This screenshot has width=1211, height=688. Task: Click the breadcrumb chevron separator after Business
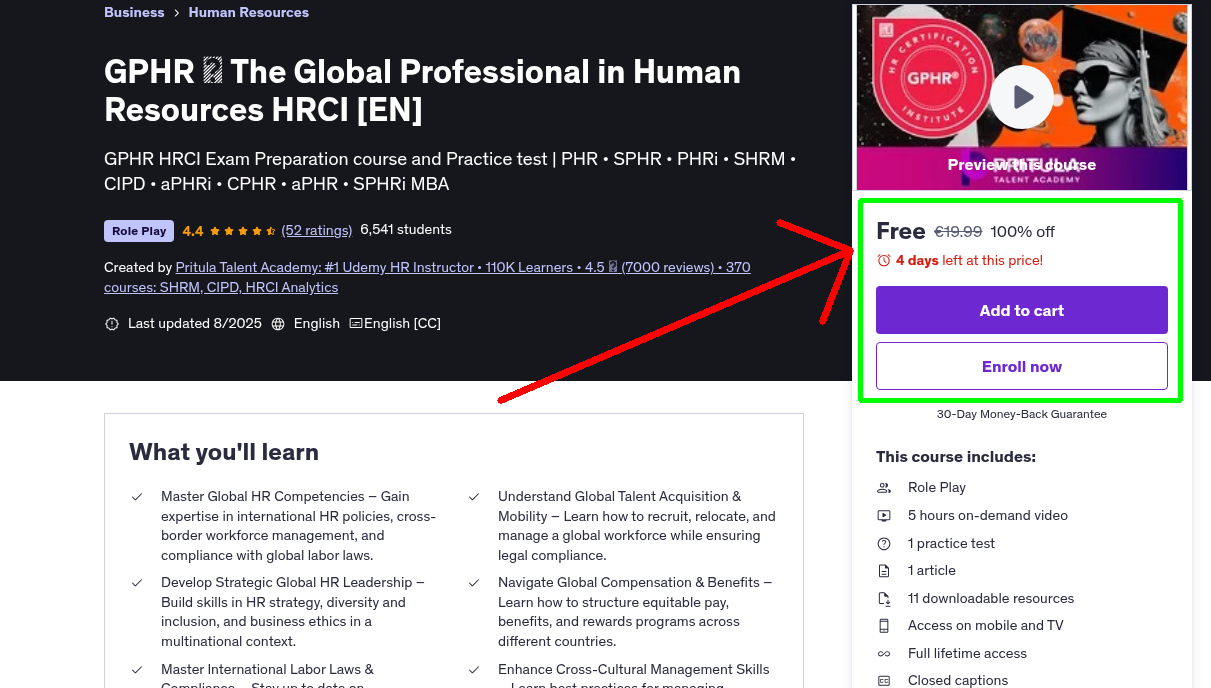176,13
